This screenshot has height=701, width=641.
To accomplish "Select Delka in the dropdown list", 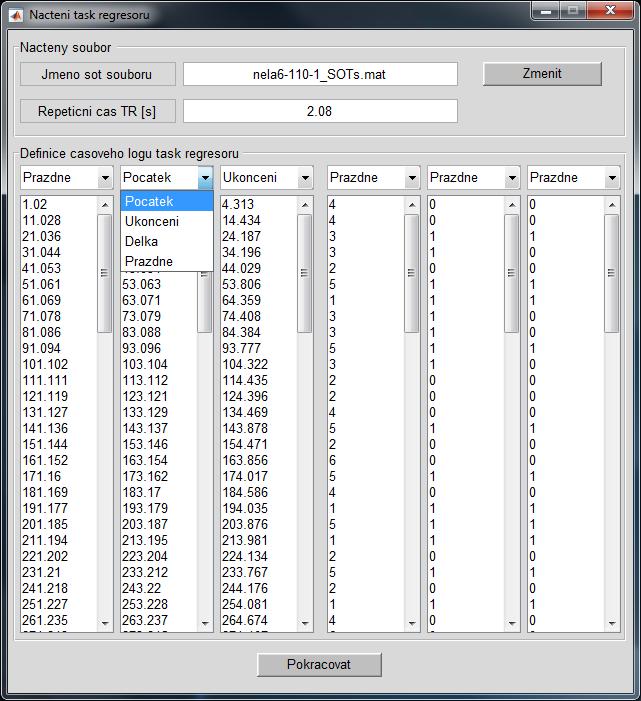I will [x=167, y=241].
